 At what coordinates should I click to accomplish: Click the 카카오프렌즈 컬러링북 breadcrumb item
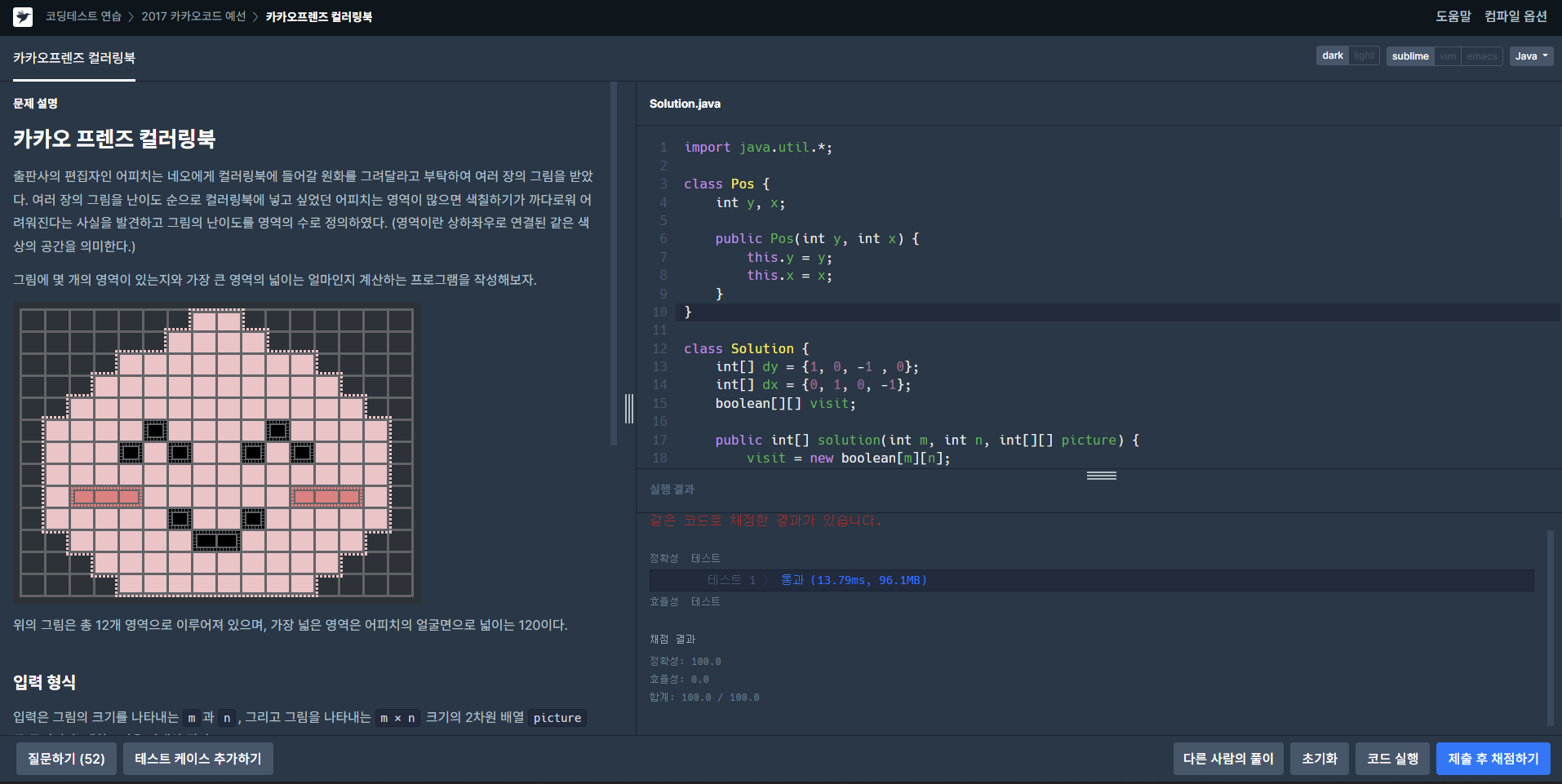(319, 16)
